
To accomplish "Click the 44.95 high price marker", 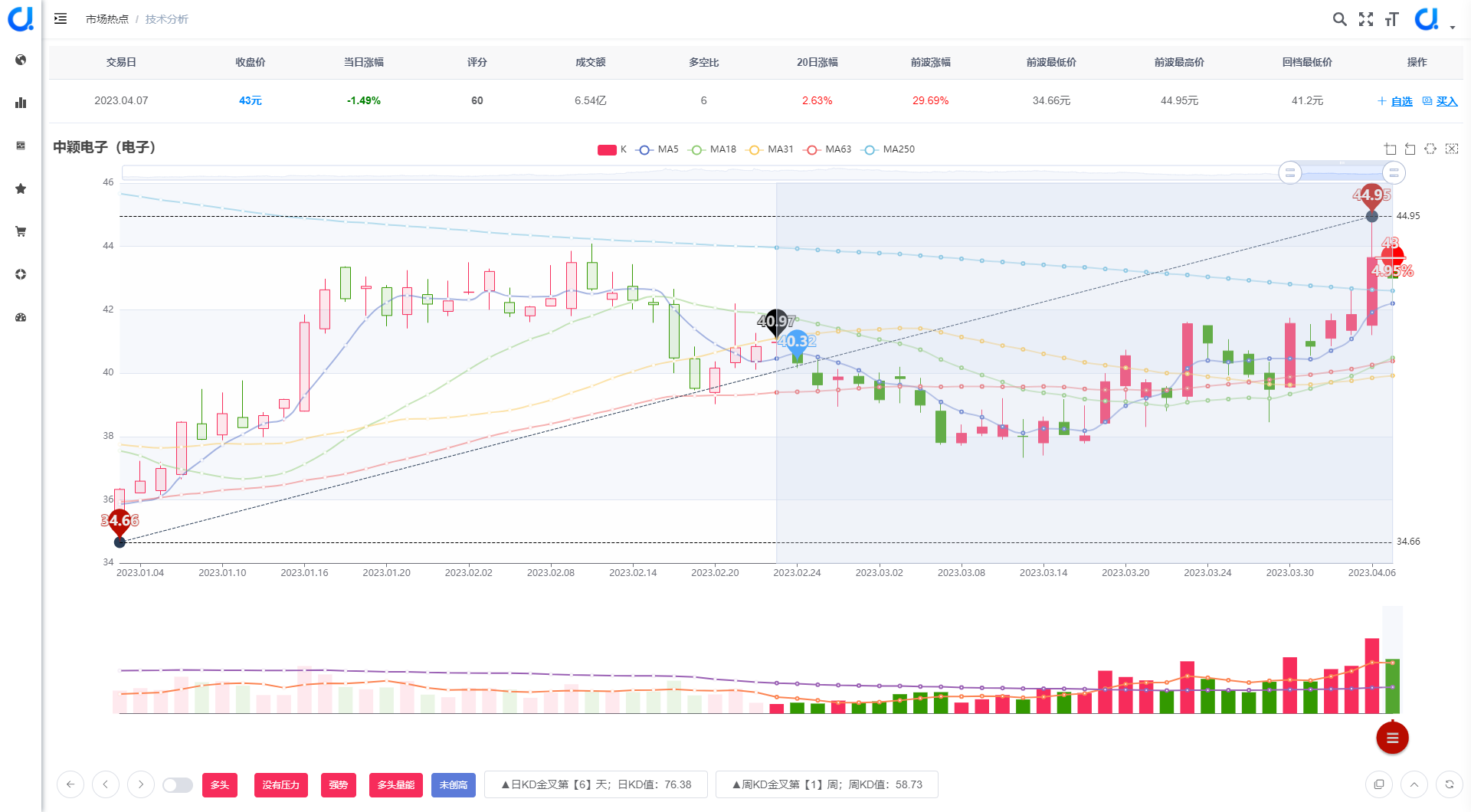I will point(1371,198).
